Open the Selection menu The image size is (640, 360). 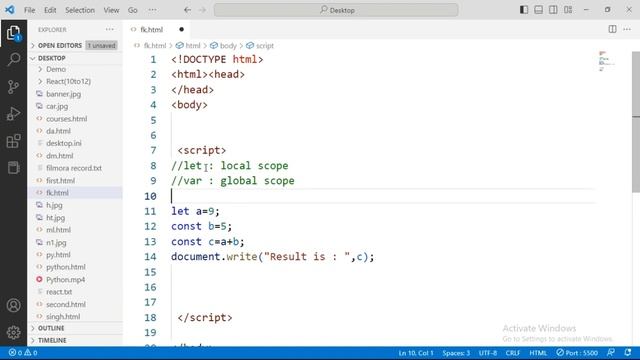pos(80,10)
